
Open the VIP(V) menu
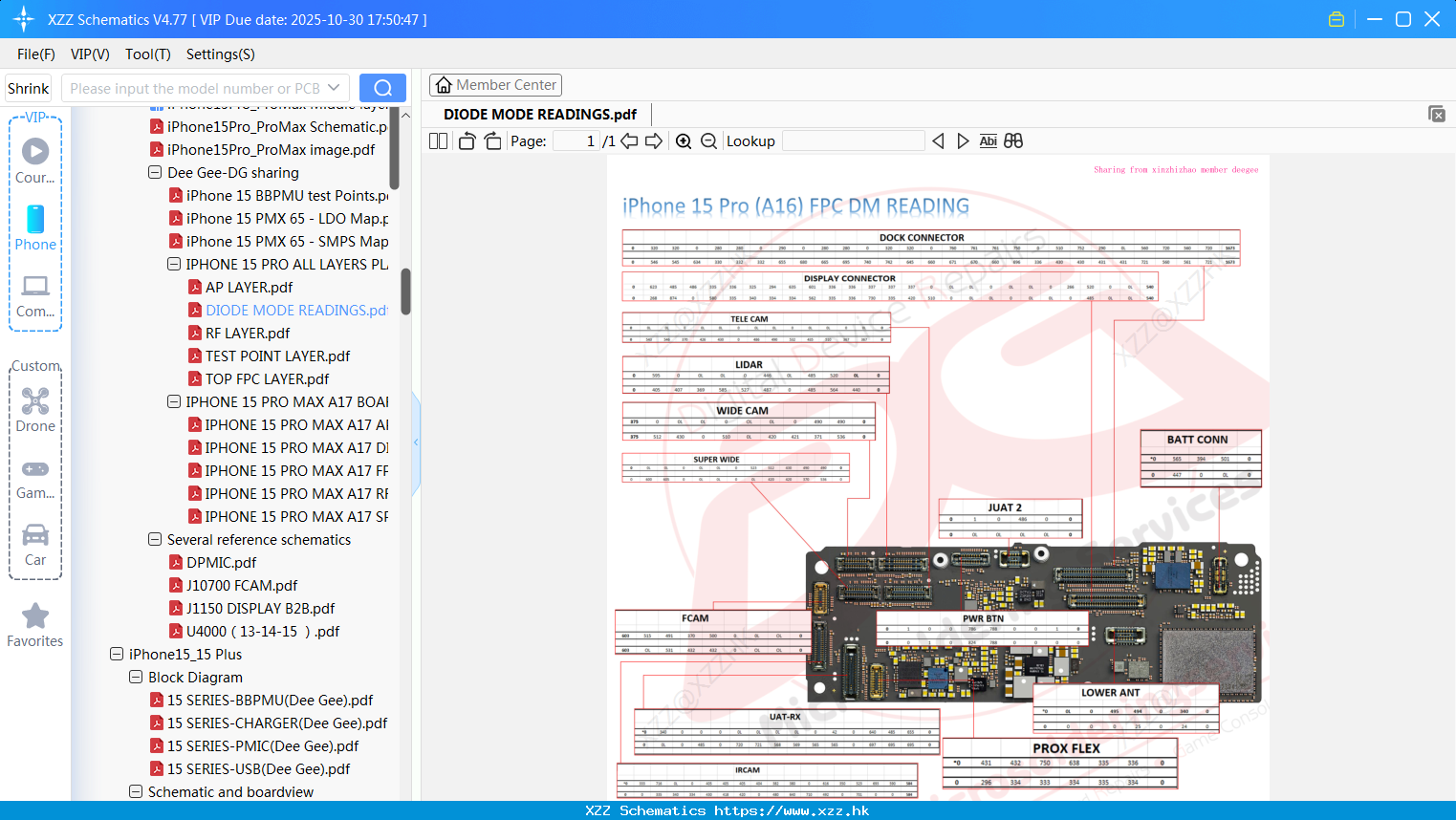point(90,54)
